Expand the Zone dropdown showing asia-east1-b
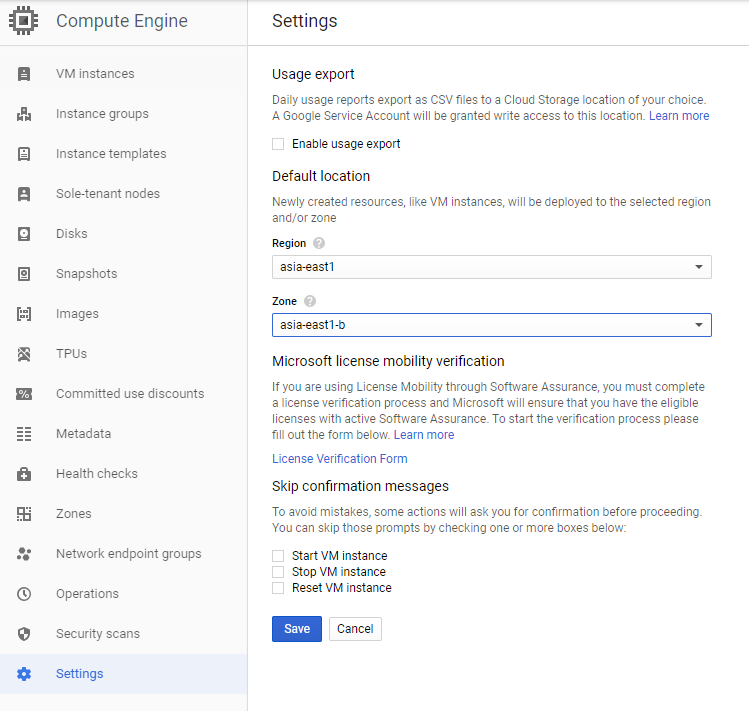 491,325
